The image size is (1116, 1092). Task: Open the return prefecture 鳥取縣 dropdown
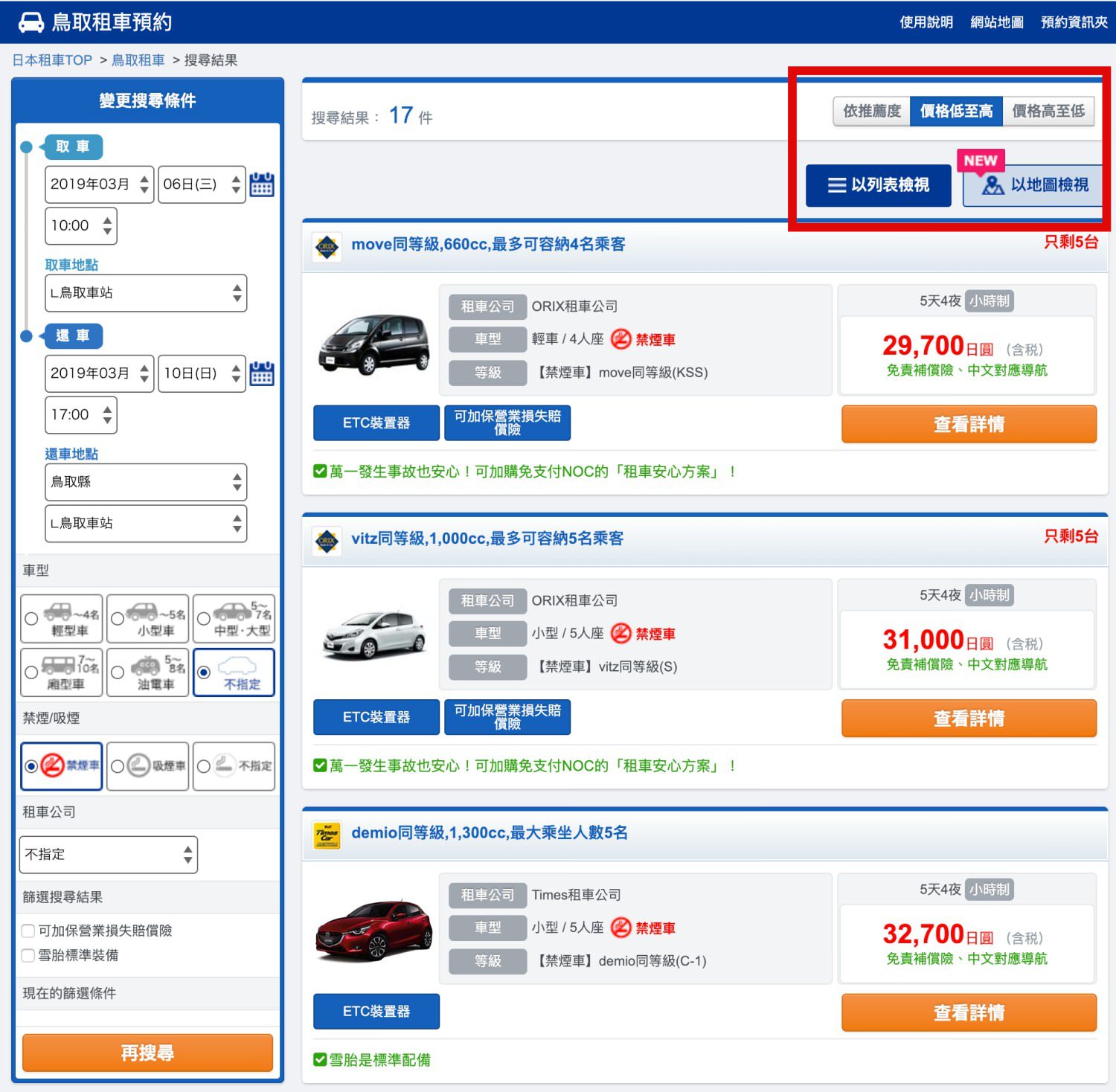tap(145, 482)
